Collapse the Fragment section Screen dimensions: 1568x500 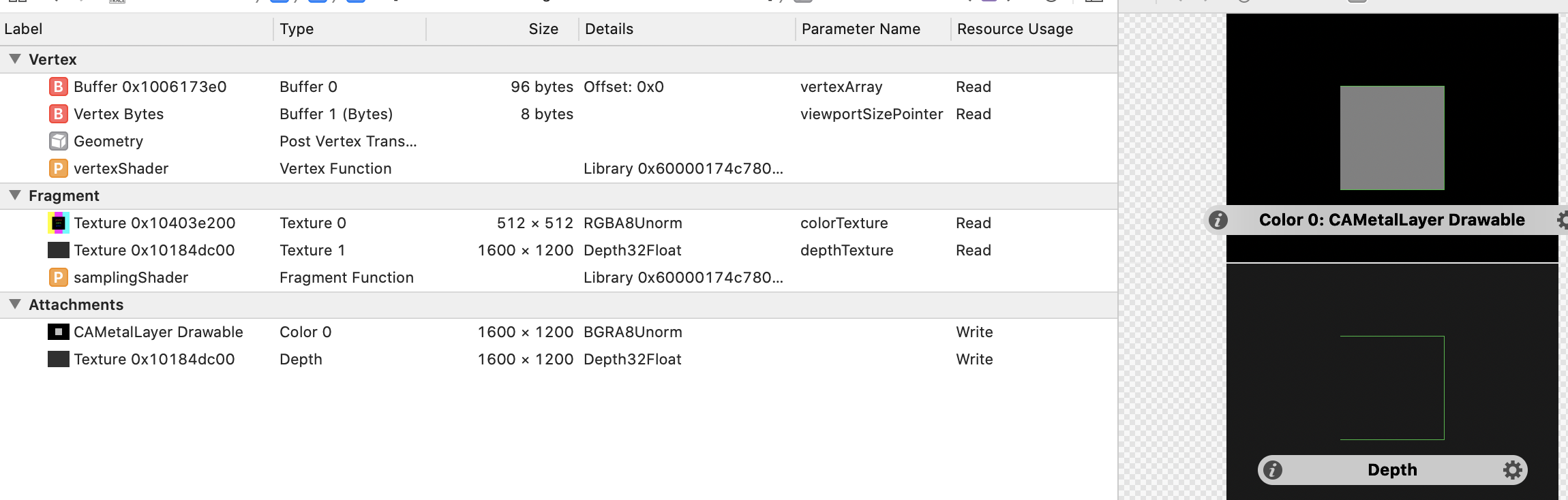14,196
